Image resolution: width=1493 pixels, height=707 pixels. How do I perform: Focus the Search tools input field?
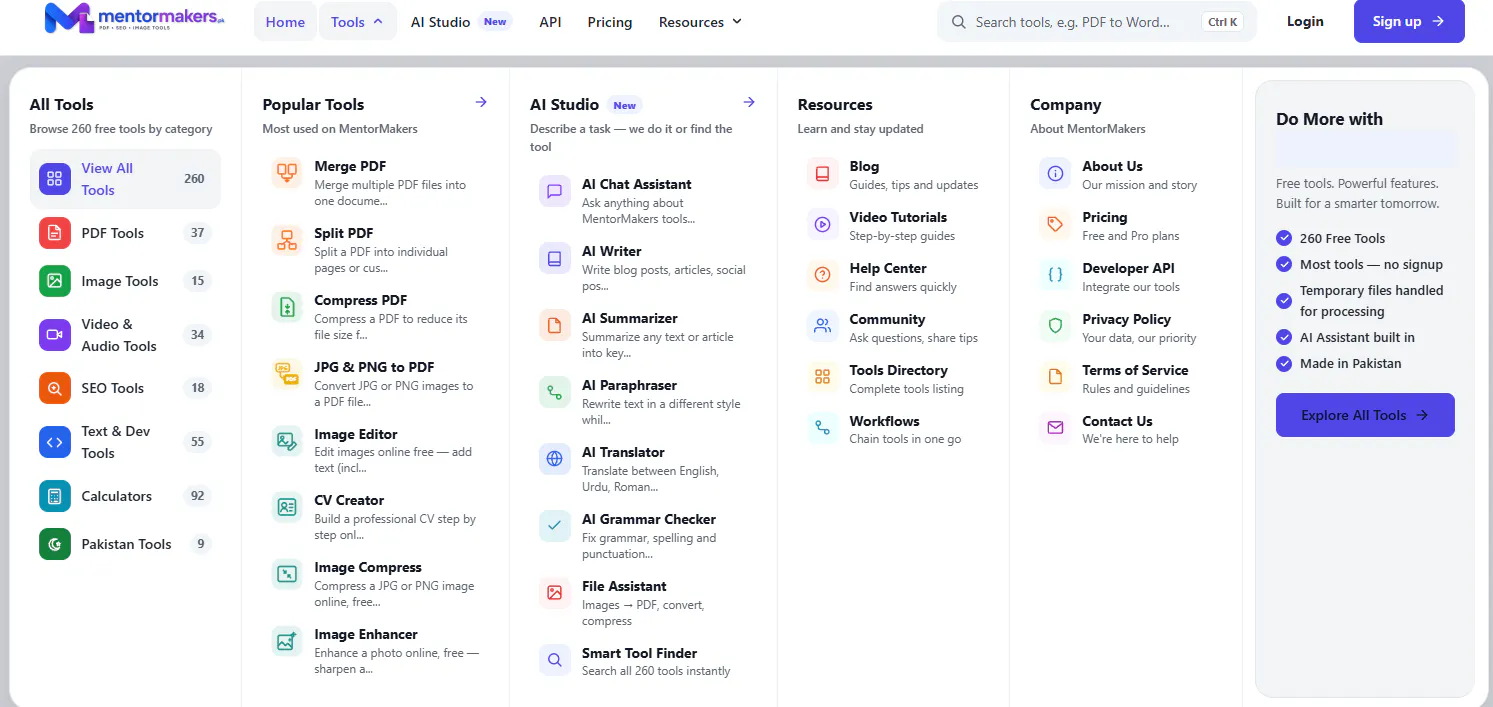point(1097,22)
